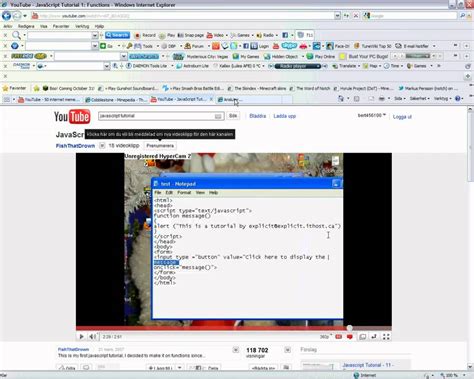Click DAEMON Tools Lite toolbar item
This screenshot has width=474, height=379.
(146, 66)
